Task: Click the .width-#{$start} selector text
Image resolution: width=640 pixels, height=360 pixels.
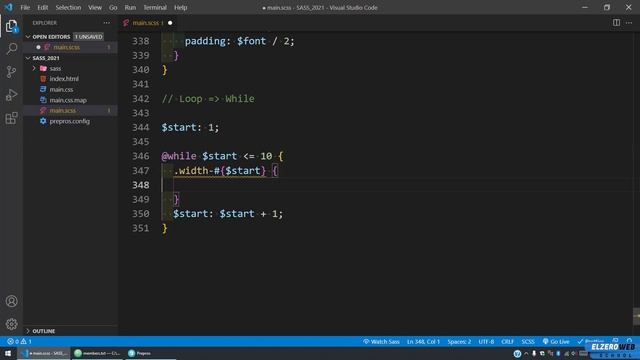Action: 220,171
